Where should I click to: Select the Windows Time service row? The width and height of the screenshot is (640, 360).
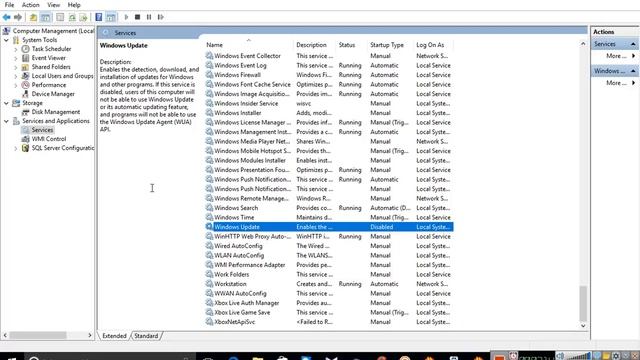click(329, 218)
